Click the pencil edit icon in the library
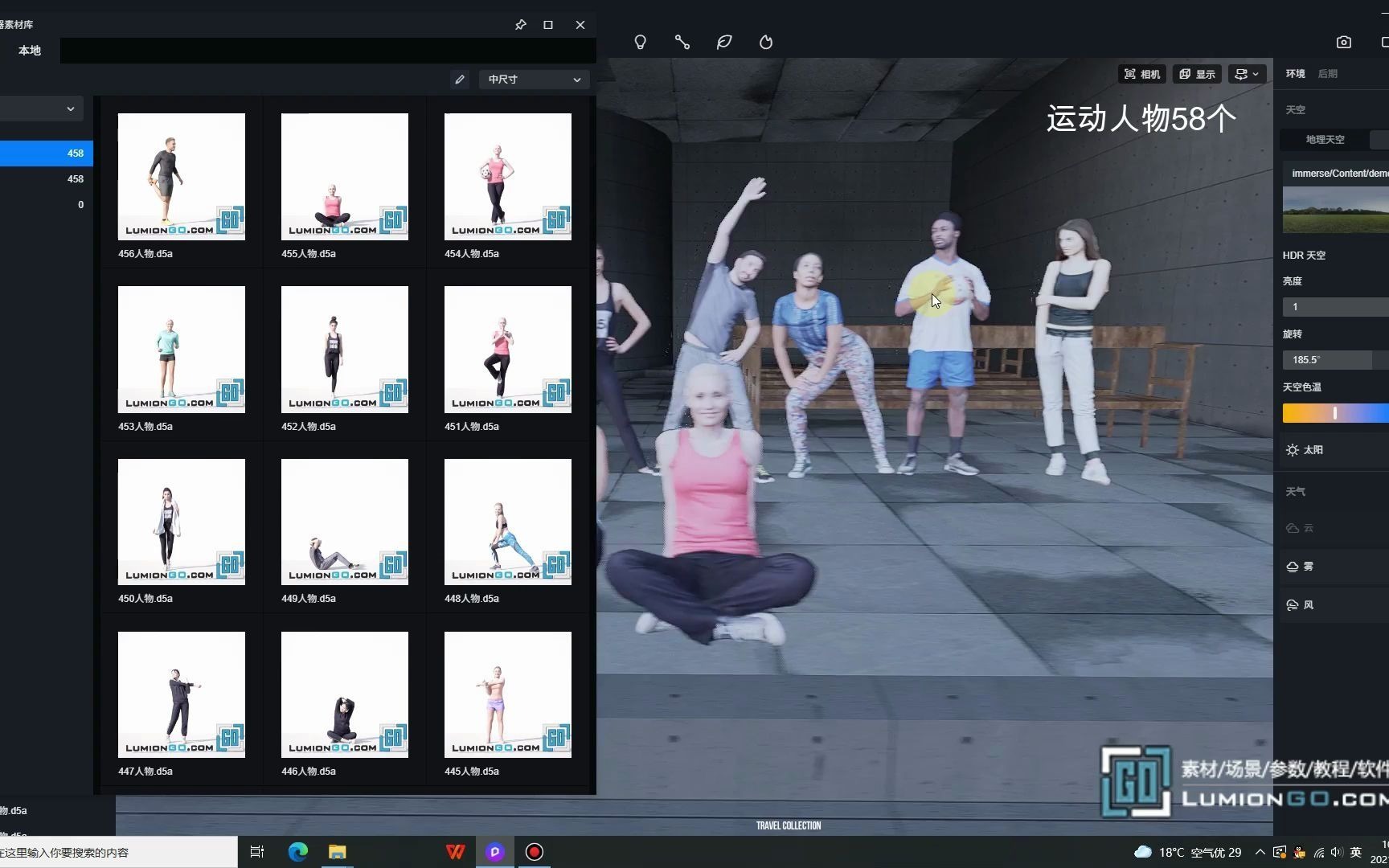Screen dimensions: 1389x868 point(459,79)
